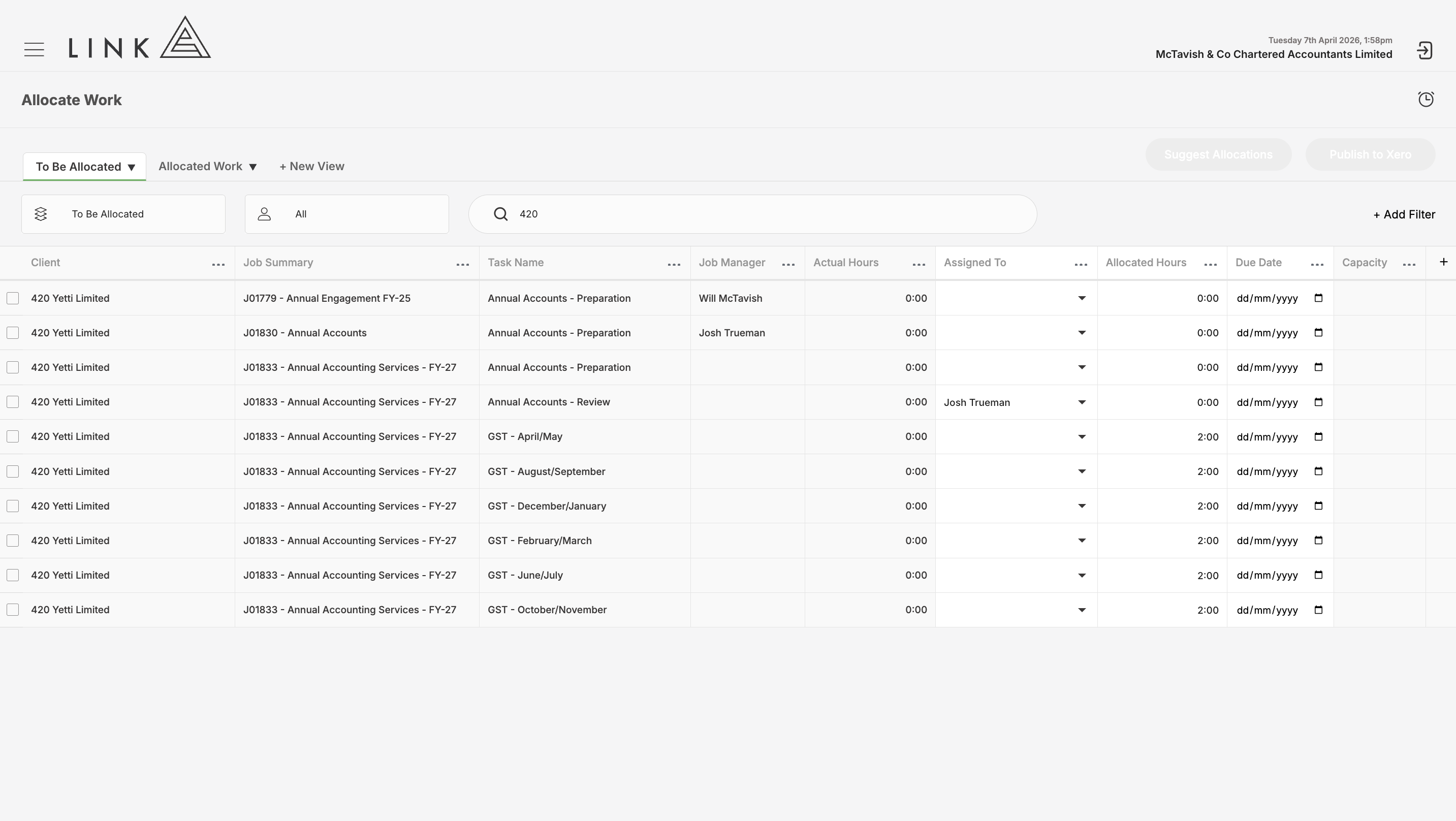Open the hamburger navigation menu
The width and height of the screenshot is (1456, 821).
pos(34,50)
